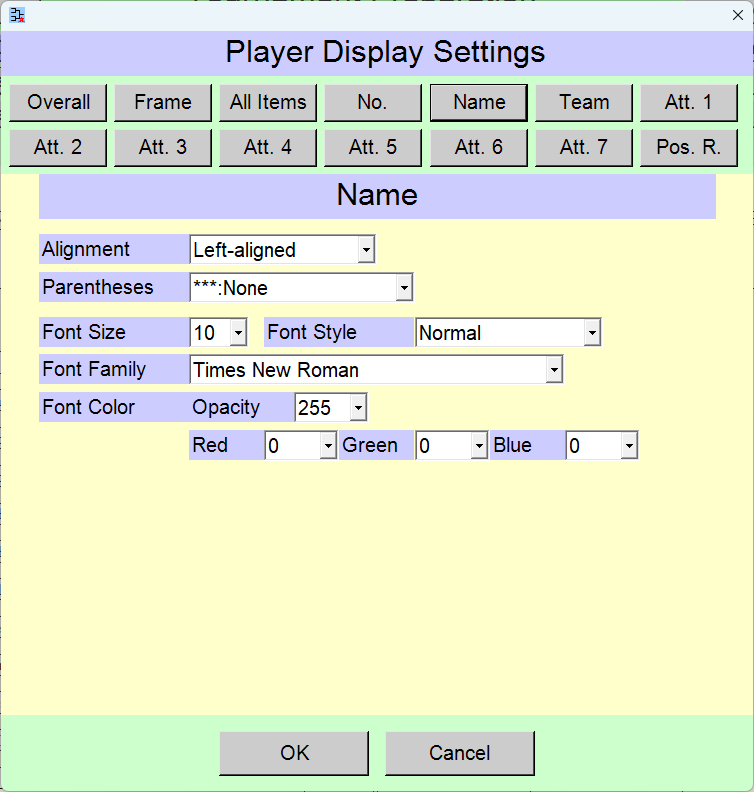Screen dimensions: 754x792
Task: Select the Name tab button
Action: point(479,103)
